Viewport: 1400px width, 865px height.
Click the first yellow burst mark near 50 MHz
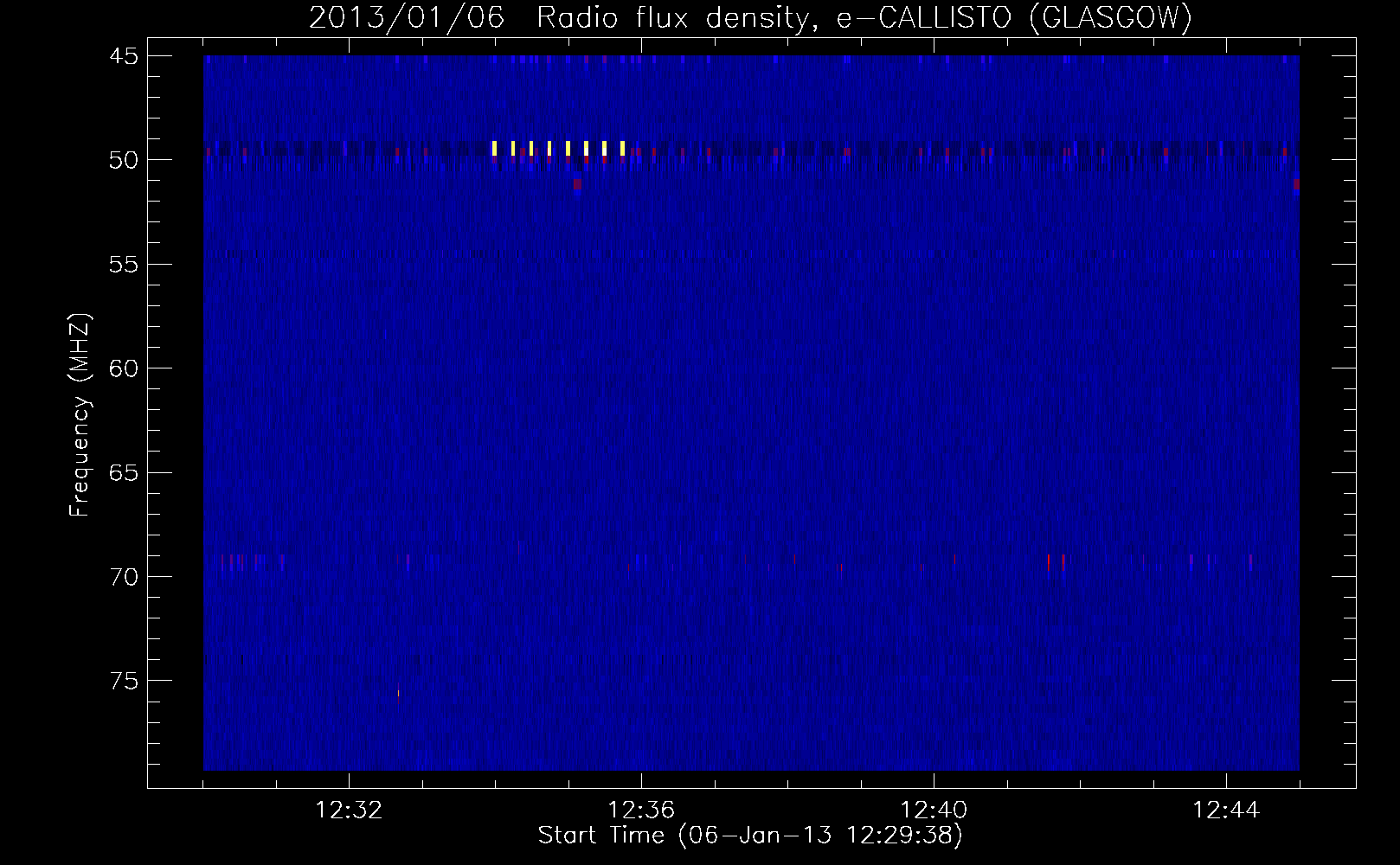pyautogui.click(x=494, y=149)
